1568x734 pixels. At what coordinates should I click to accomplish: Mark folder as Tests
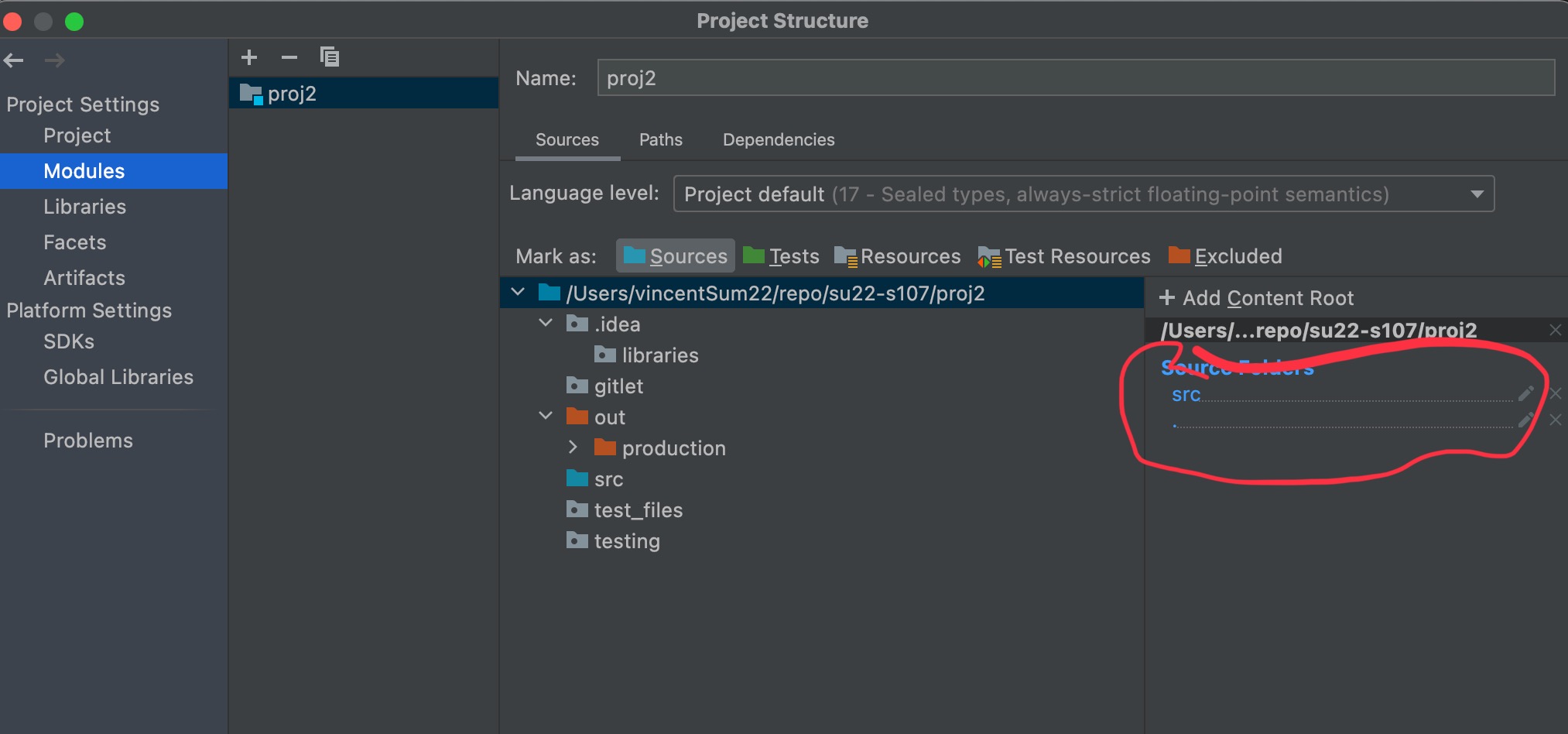(781, 256)
